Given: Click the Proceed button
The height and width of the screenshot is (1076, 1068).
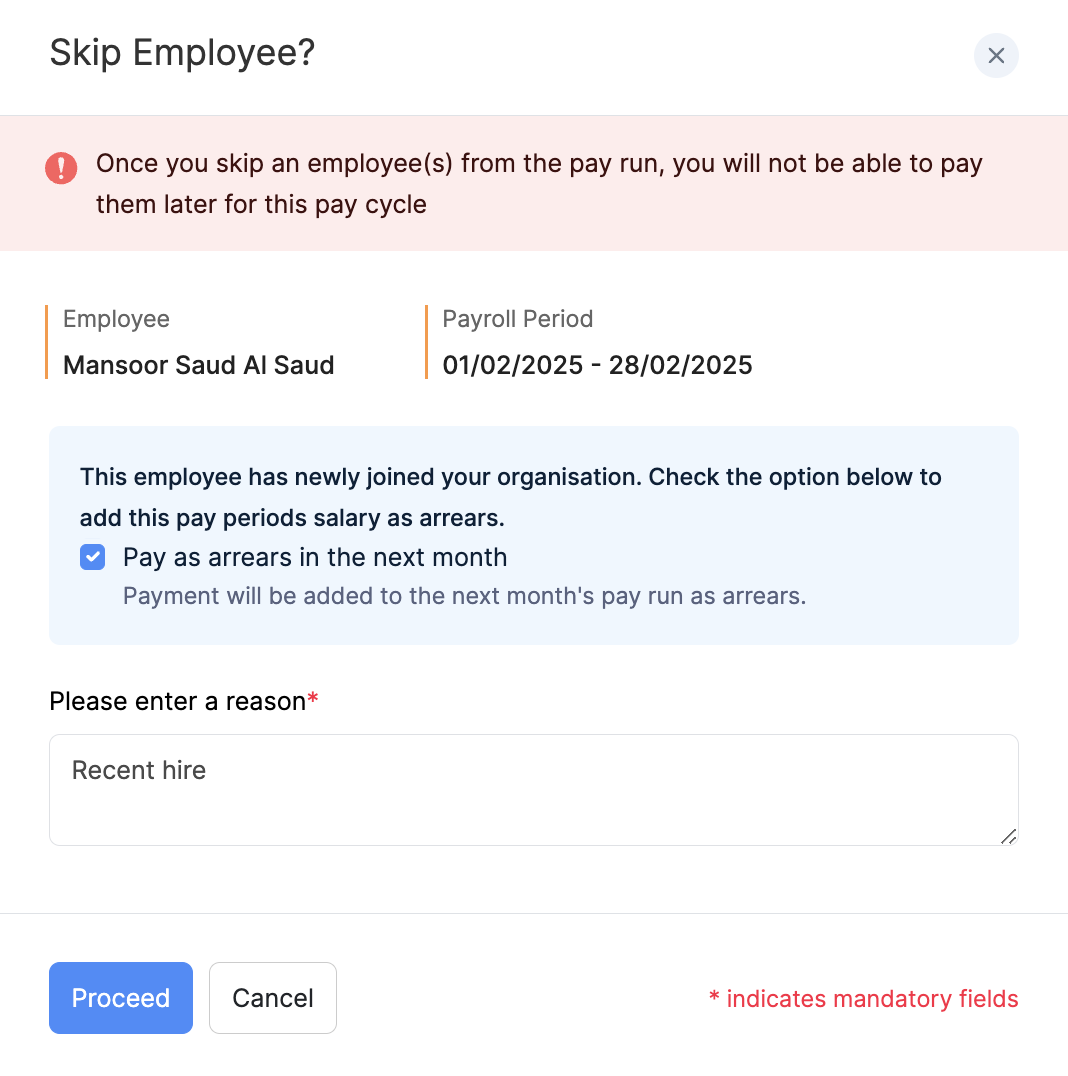Looking at the screenshot, I should click(x=120, y=997).
